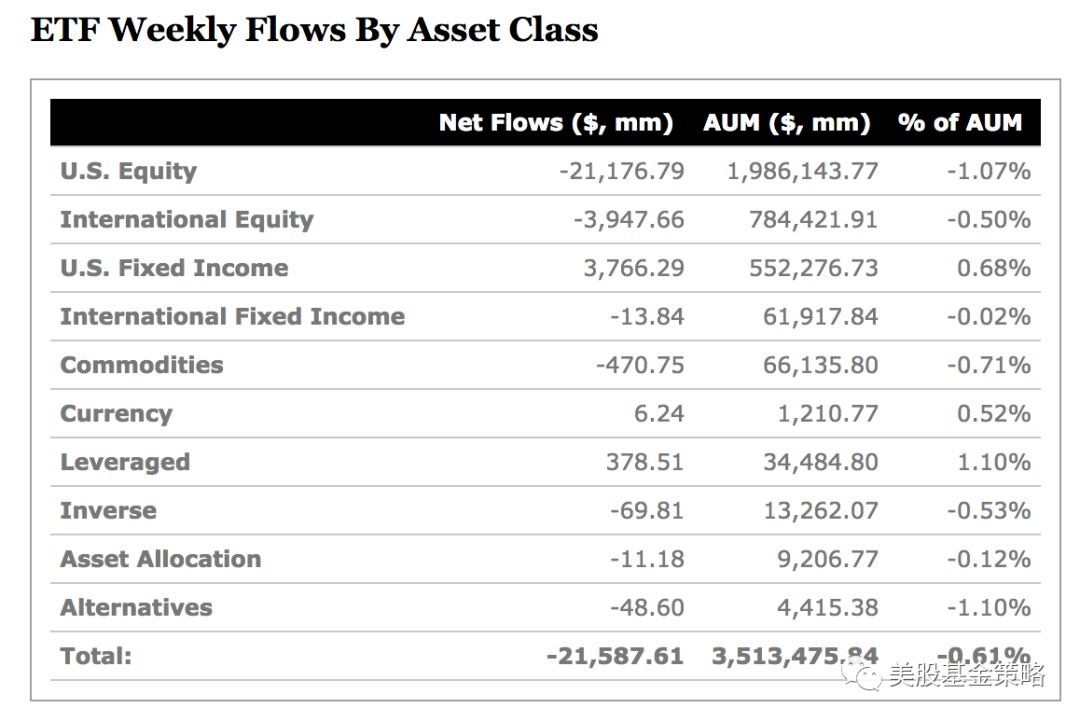Click the Net Flows column header
This screenshot has width=1080, height=722.
[555, 123]
